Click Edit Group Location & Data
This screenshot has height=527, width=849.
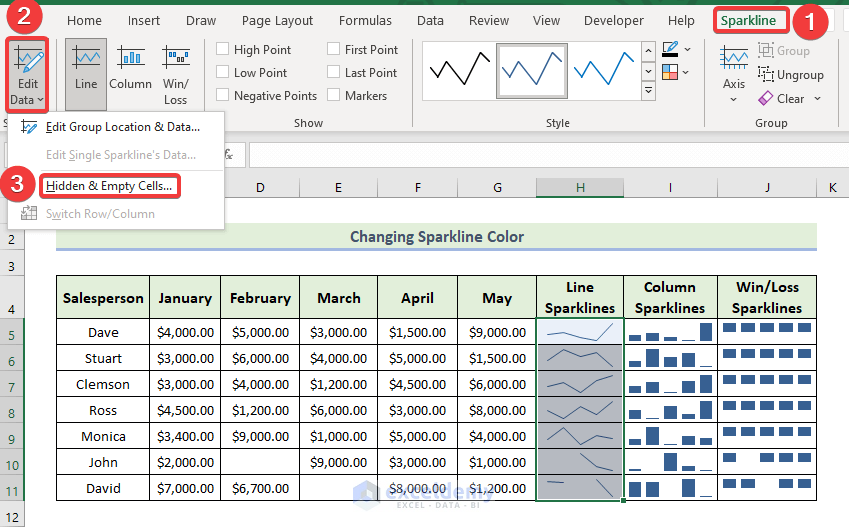[122, 126]
